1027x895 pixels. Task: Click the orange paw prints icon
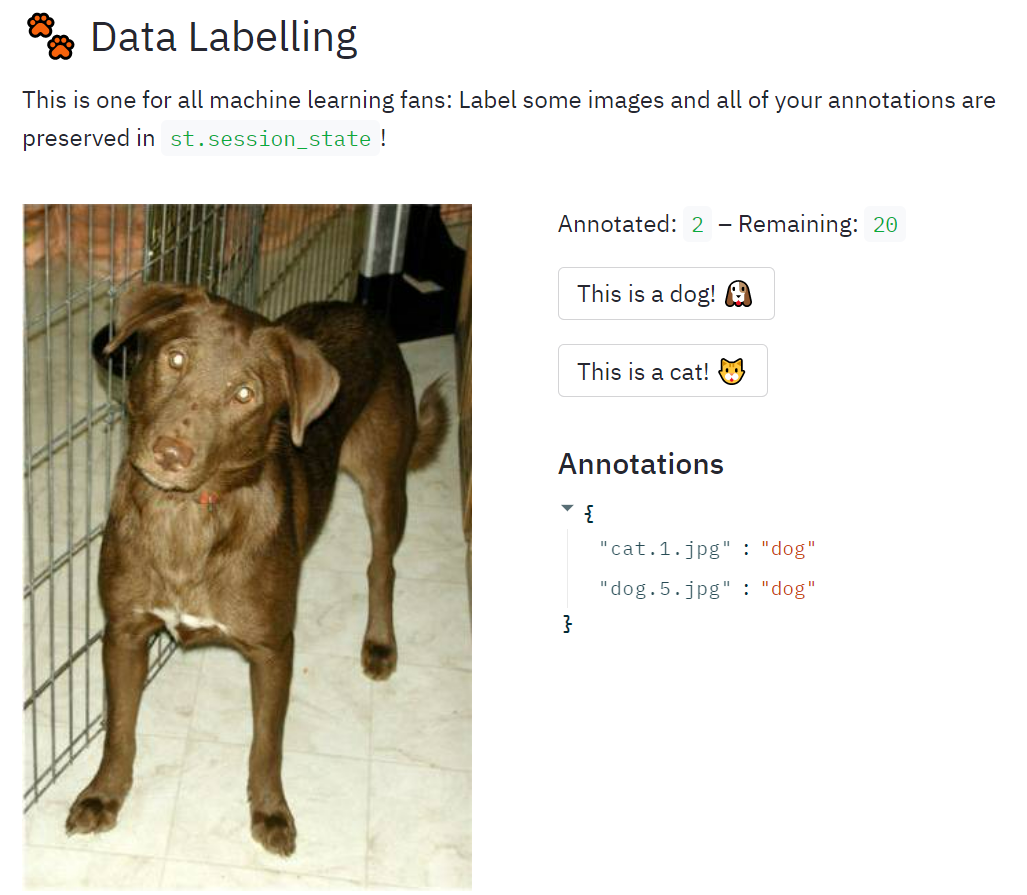50,36
